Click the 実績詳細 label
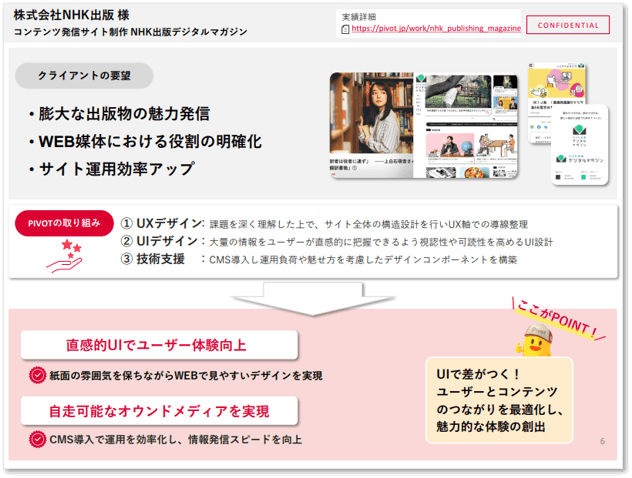The width and height of the screenshot is (632, 478). [x=359, y=17]
